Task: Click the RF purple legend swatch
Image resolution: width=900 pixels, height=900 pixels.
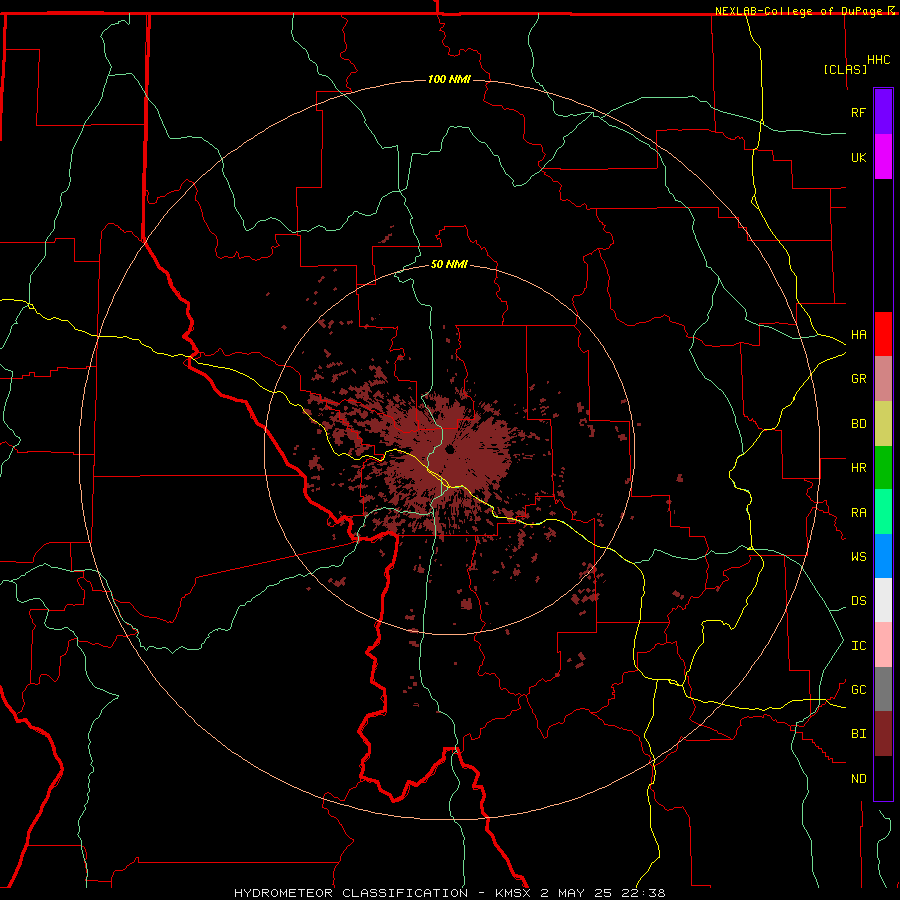Action: coord(883,111)
